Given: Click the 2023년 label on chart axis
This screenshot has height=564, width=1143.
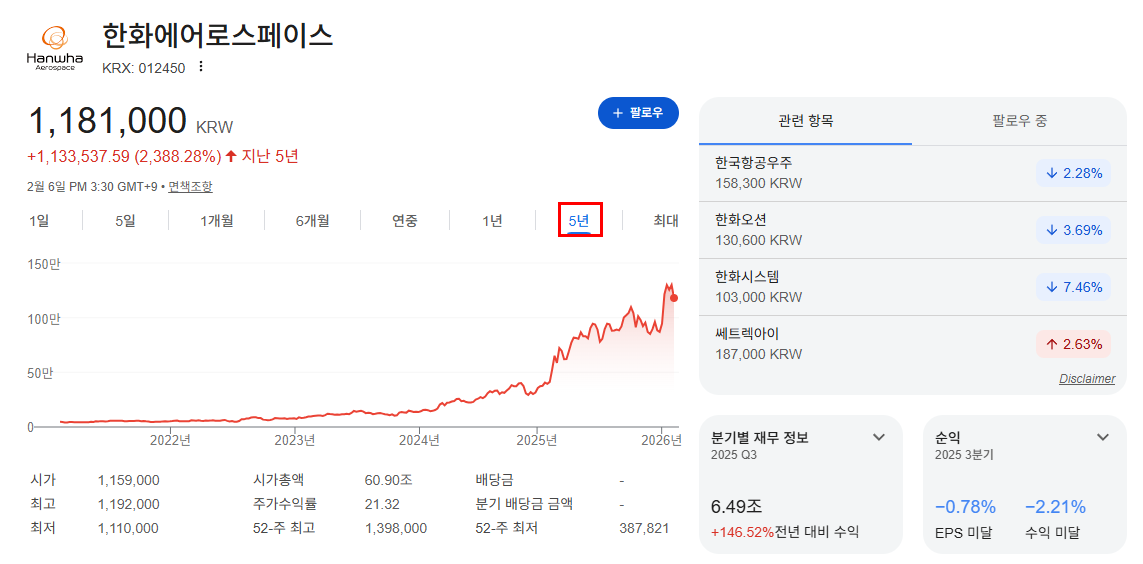Looking at the screenshot, I should [x=294, y=440].
